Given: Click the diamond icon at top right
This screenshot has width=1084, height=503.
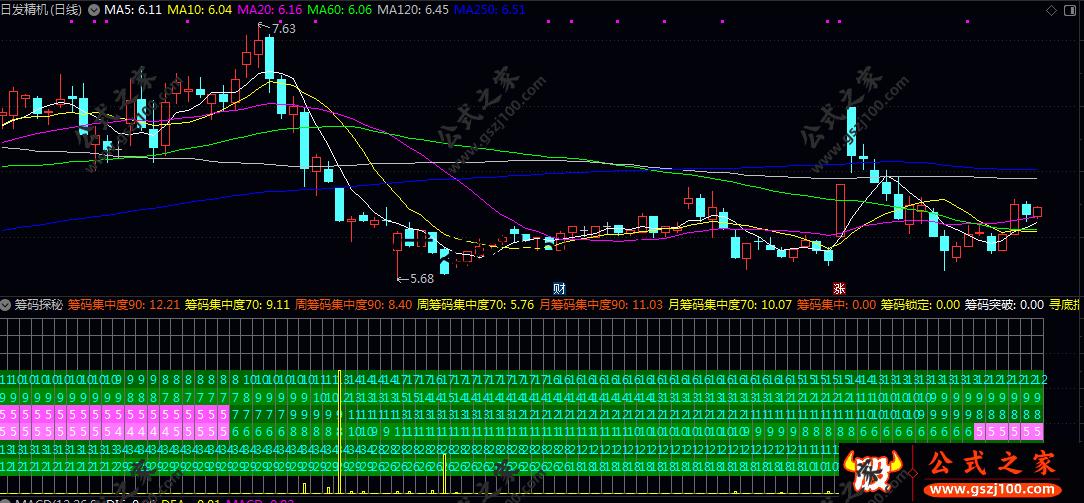Looking at the screenshot, I should click(1052, 10).
